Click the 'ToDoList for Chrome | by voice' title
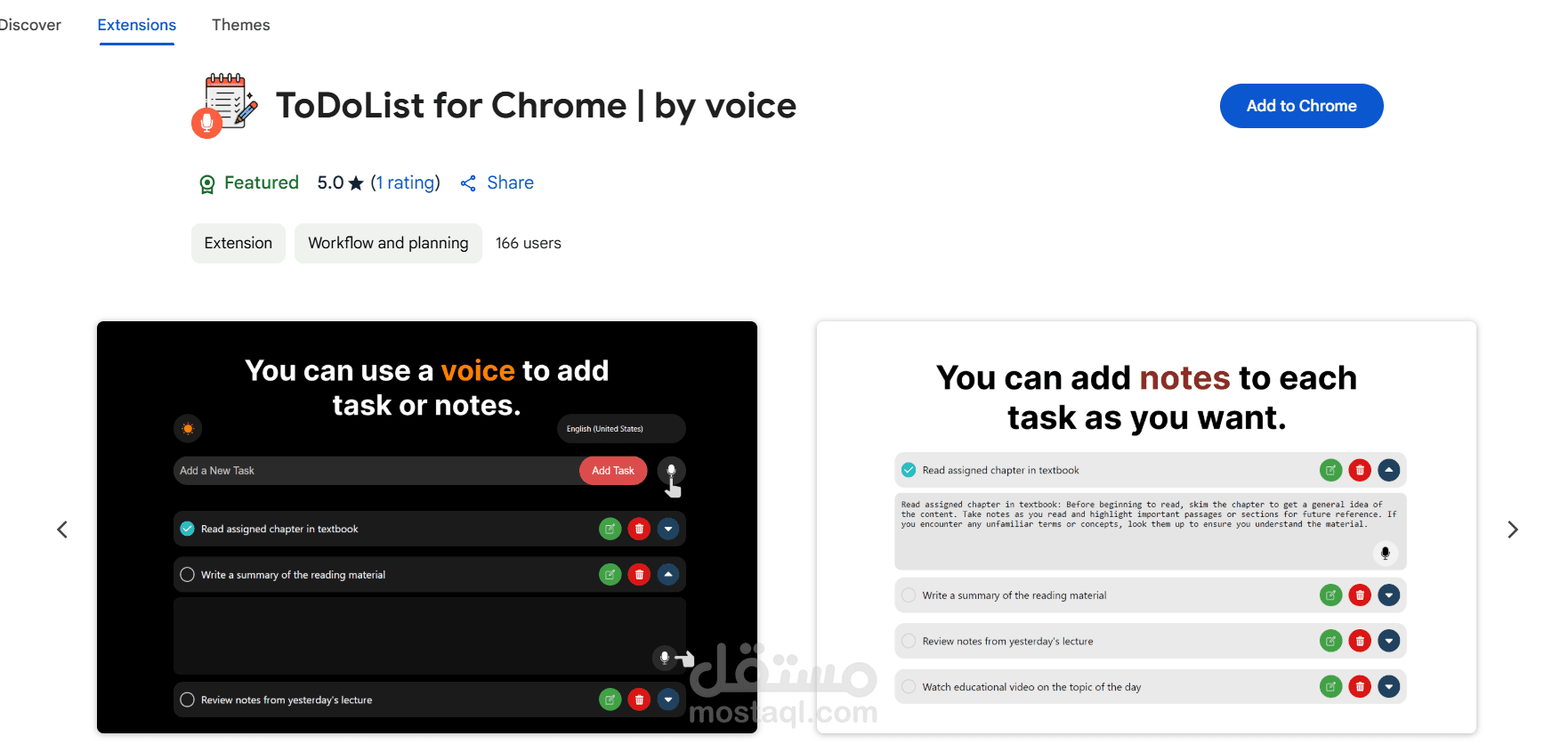This screenshot has width=1568, height=744. pyautogui.click(x=536, y=106)
